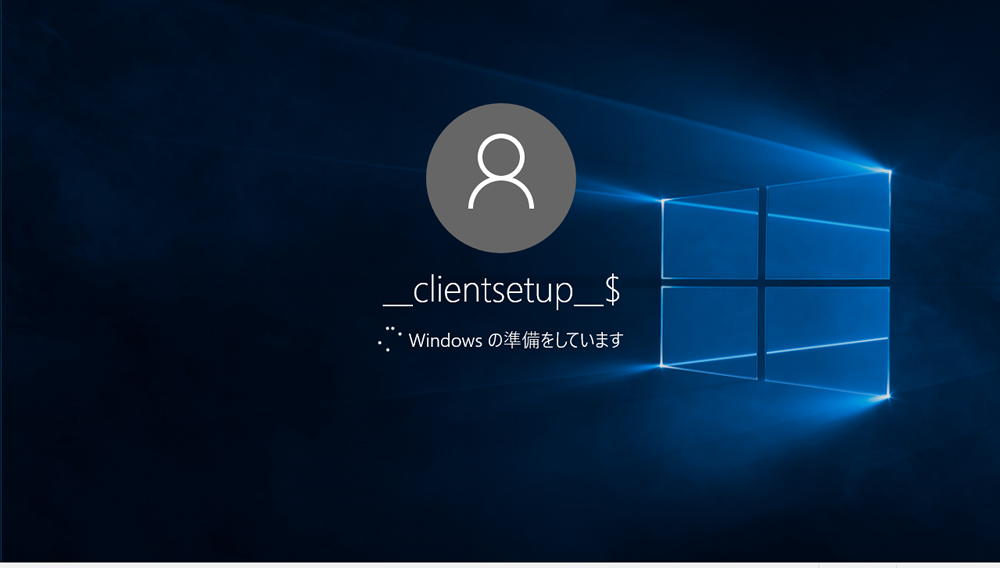1000x568 pixels.
Task: Click the gray user avatar icon
Action: pyautogui.click(x=501, y=178)
